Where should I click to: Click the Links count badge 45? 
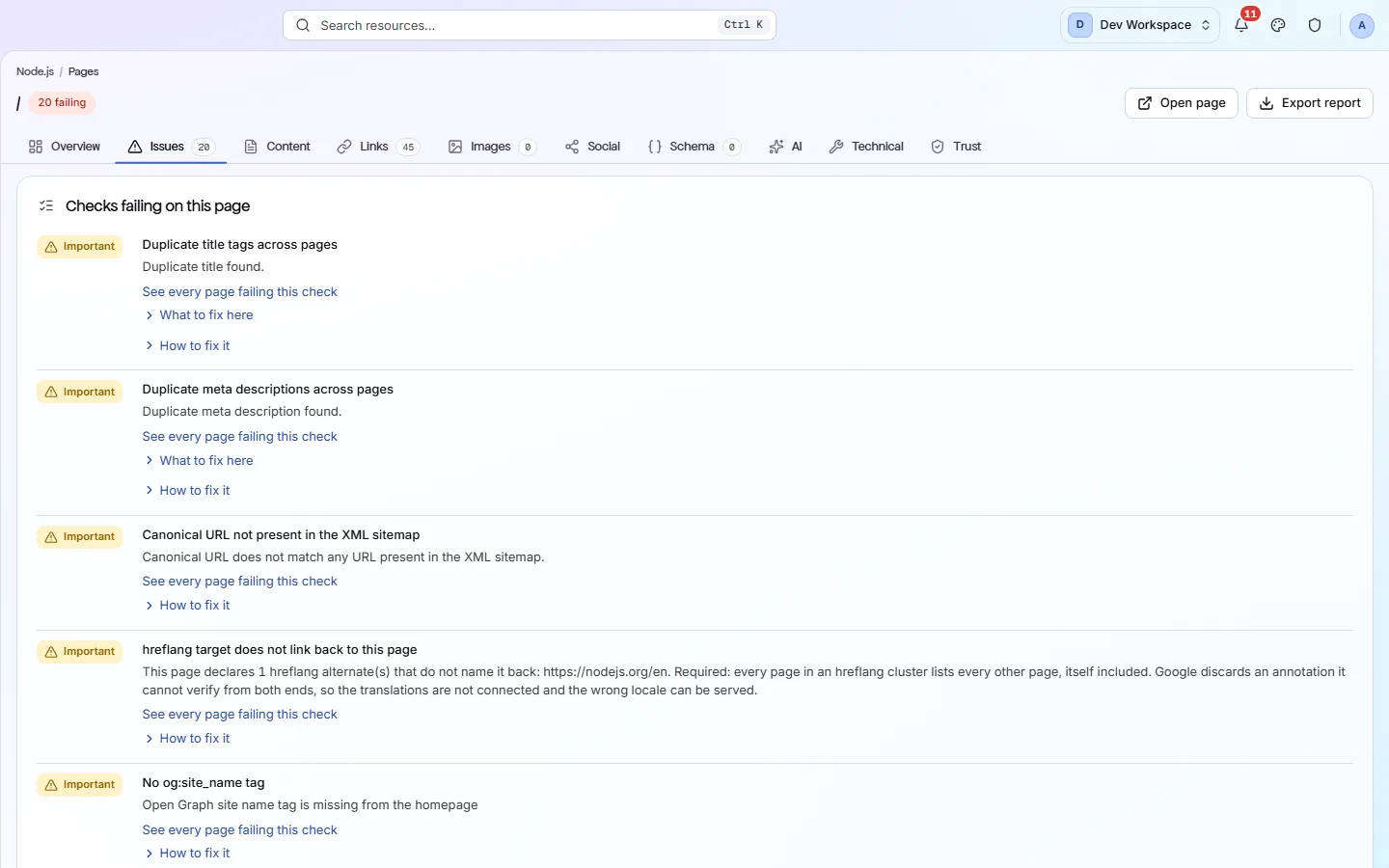pos(408,148)
